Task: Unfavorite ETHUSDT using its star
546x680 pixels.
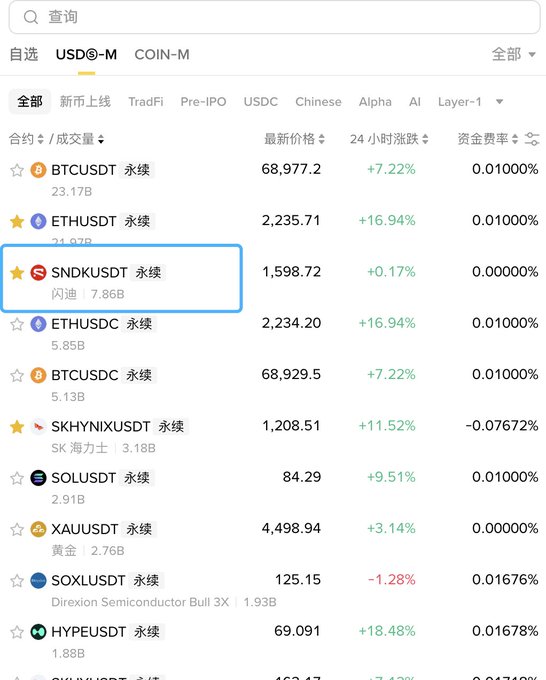Action: [17, 221]
